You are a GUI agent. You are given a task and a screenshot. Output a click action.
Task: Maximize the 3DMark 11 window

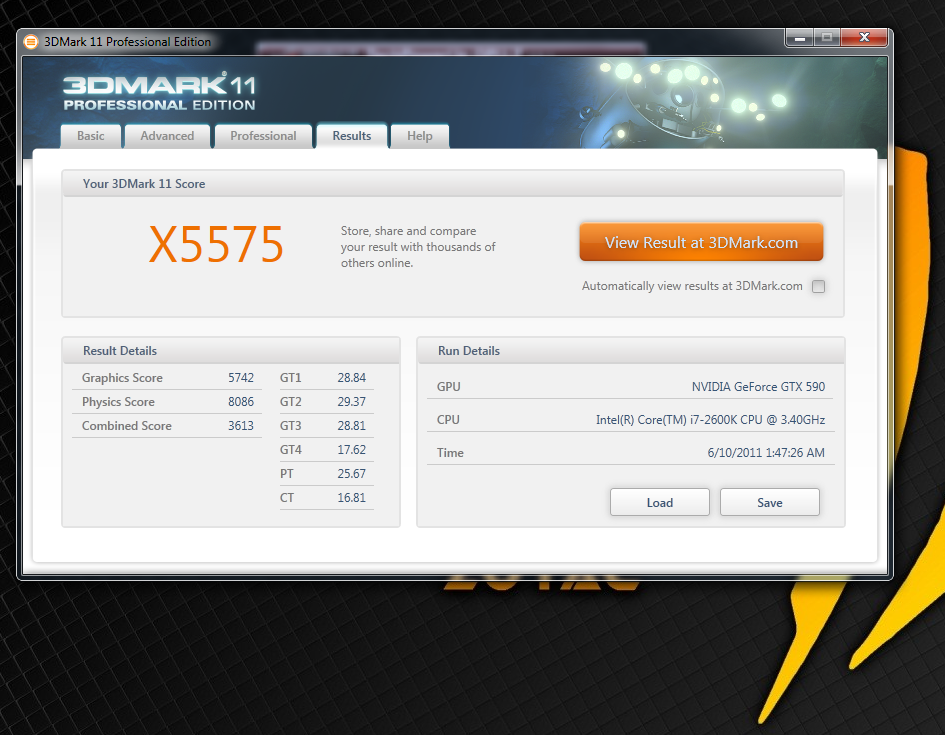pos(827,37)
